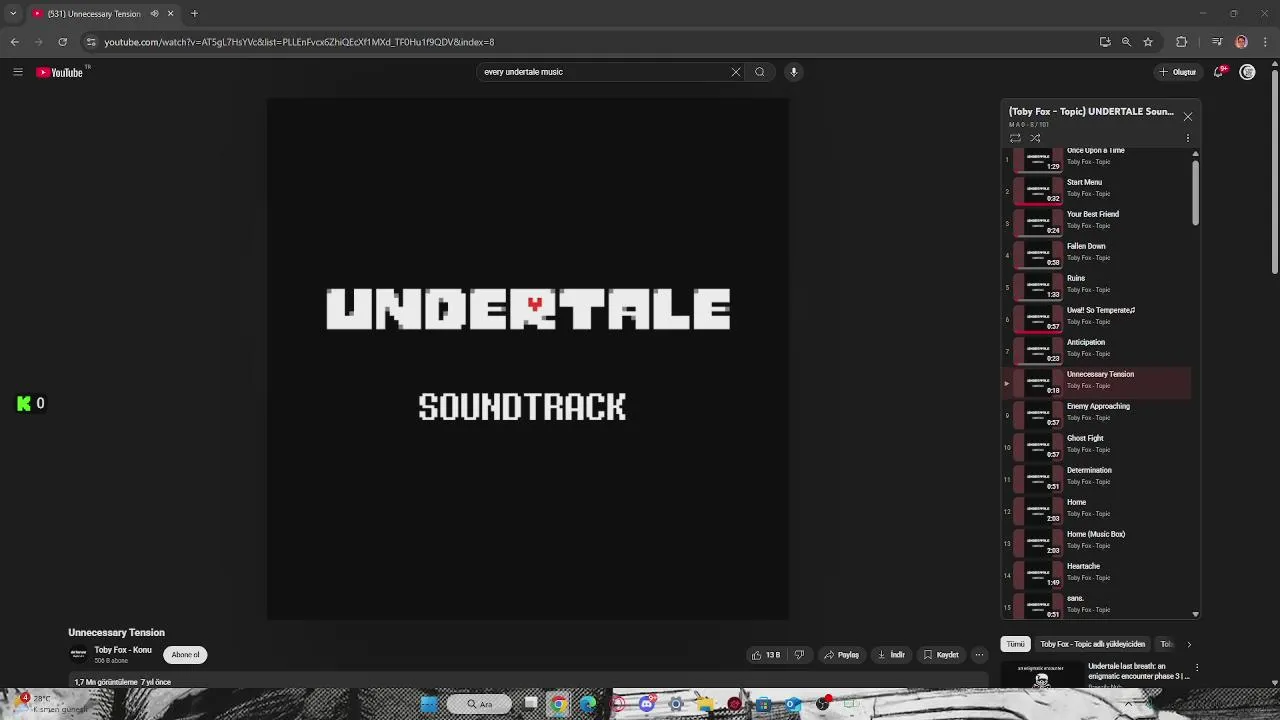This screenshot has width=1280, height=720.
Task: Open YouTube notifications bell
Action: 1219,72
